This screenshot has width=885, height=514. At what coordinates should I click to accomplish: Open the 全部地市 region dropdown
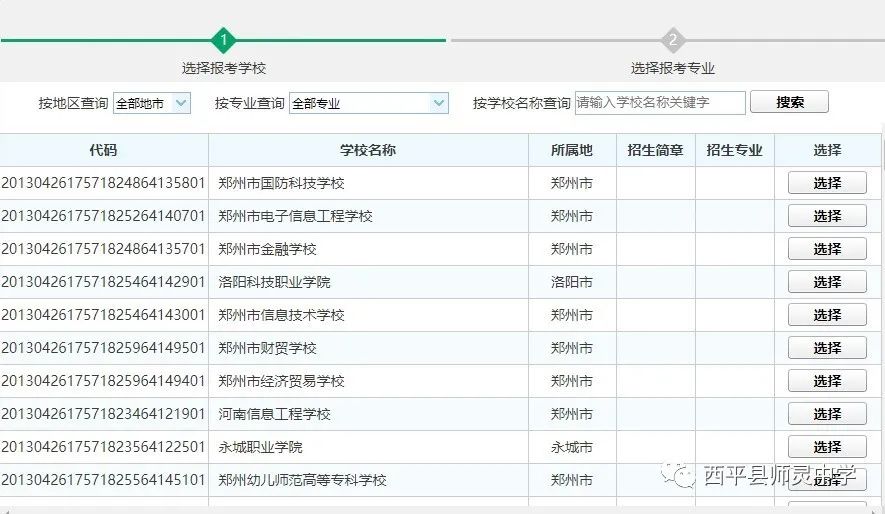pyautogui.click(x=152, y=103)
